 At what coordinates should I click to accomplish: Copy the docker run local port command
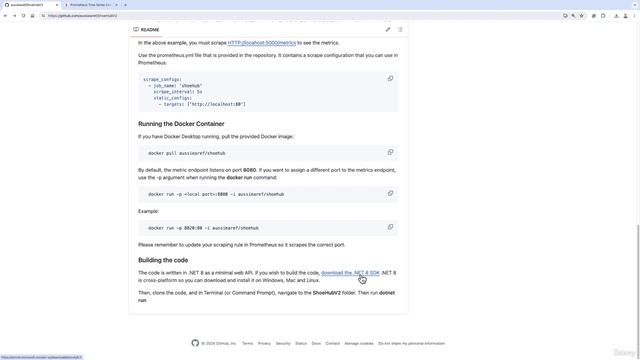coord(390,193)
